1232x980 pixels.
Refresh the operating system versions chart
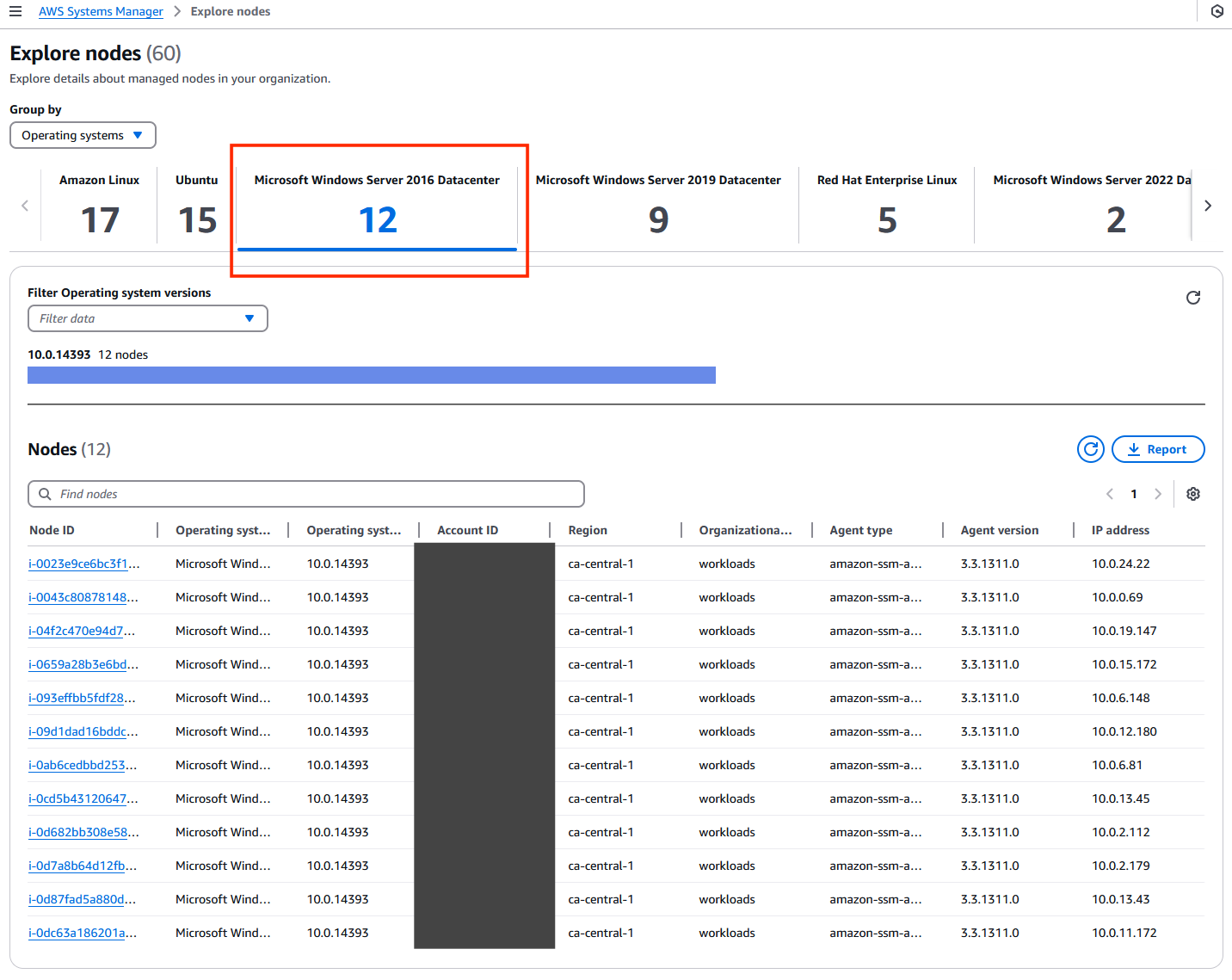(1193, 298)
